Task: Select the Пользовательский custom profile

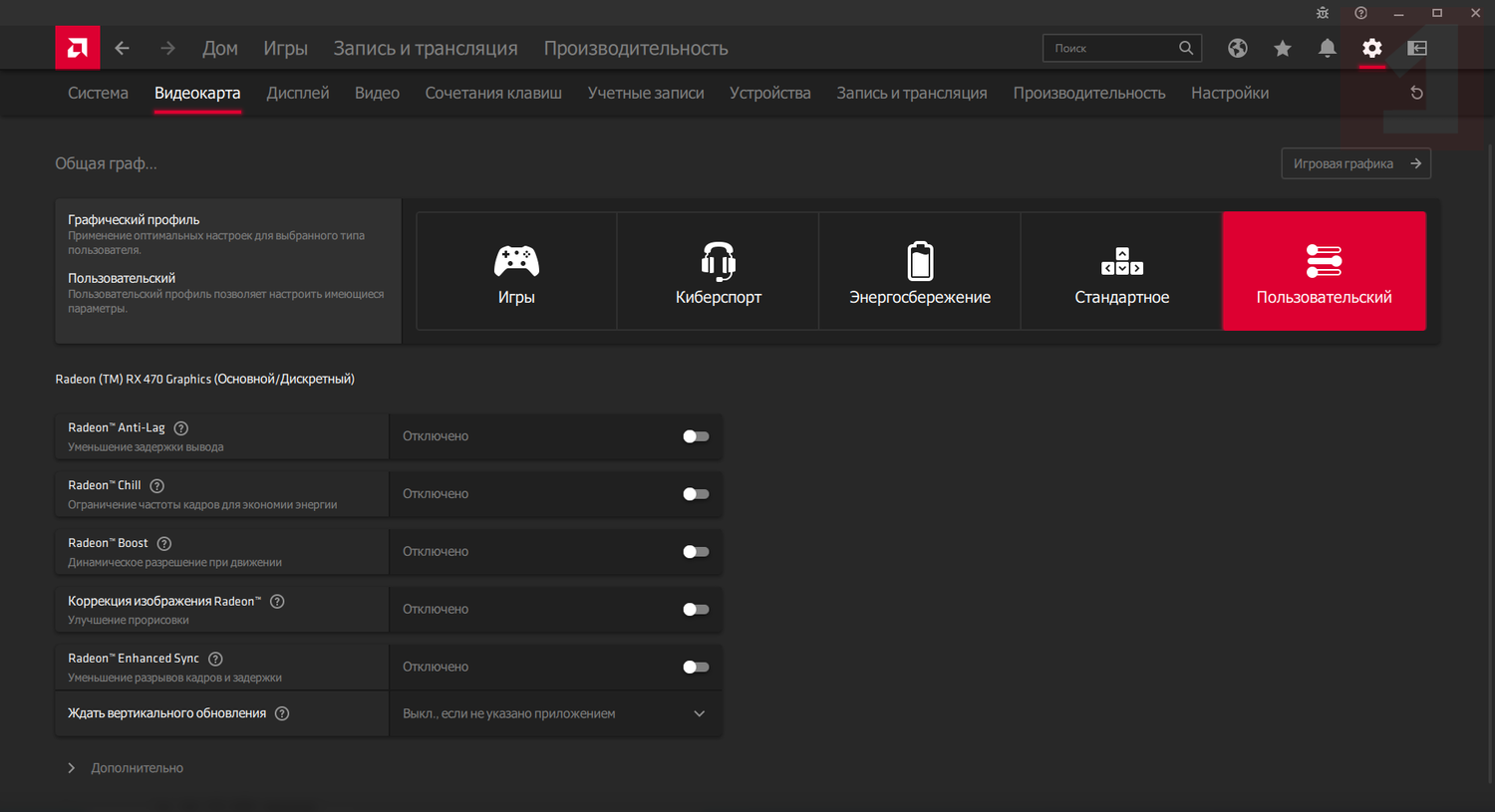Action: [1325, 271]
